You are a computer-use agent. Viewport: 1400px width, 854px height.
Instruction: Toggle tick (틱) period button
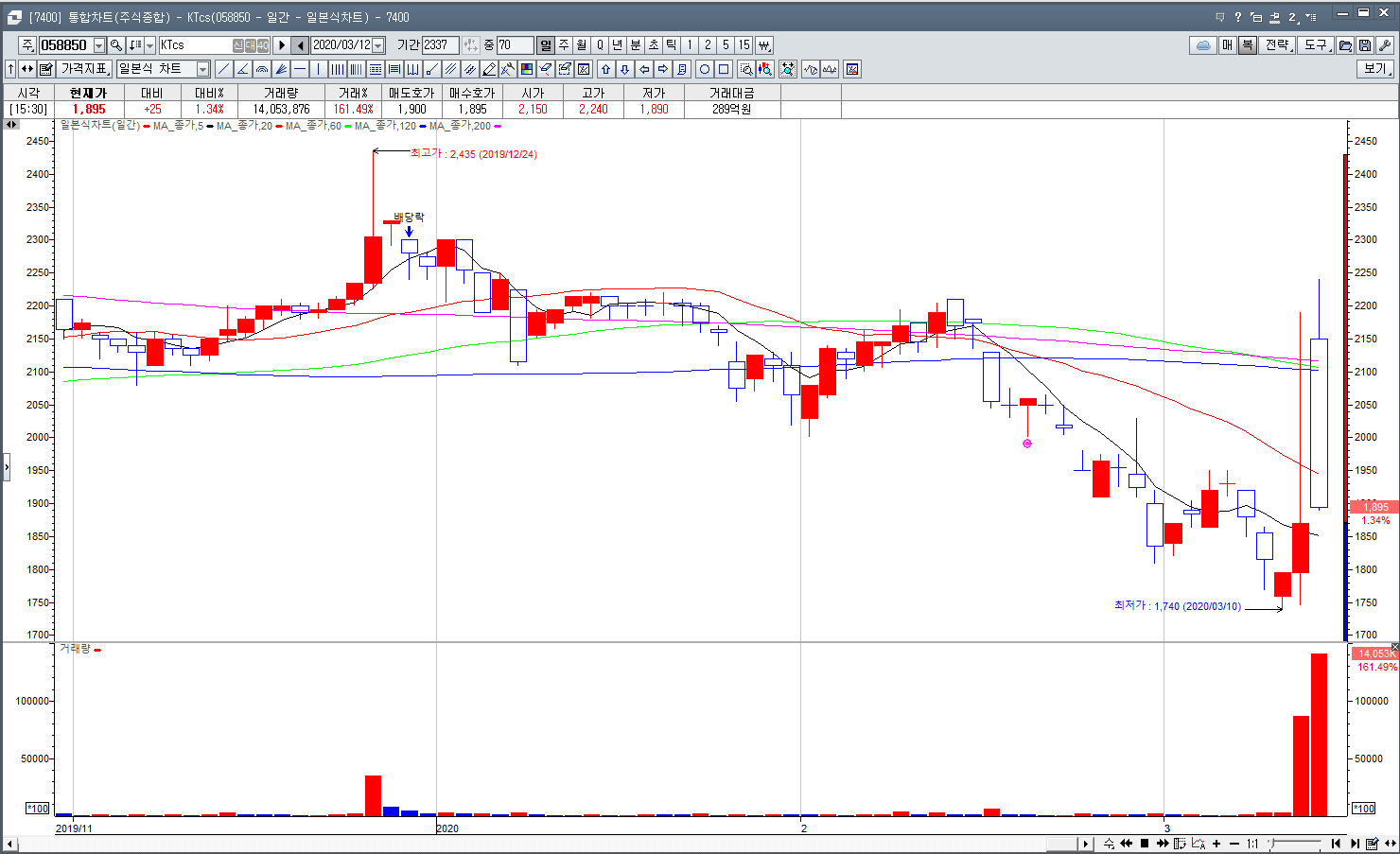(x=672, y=44)
